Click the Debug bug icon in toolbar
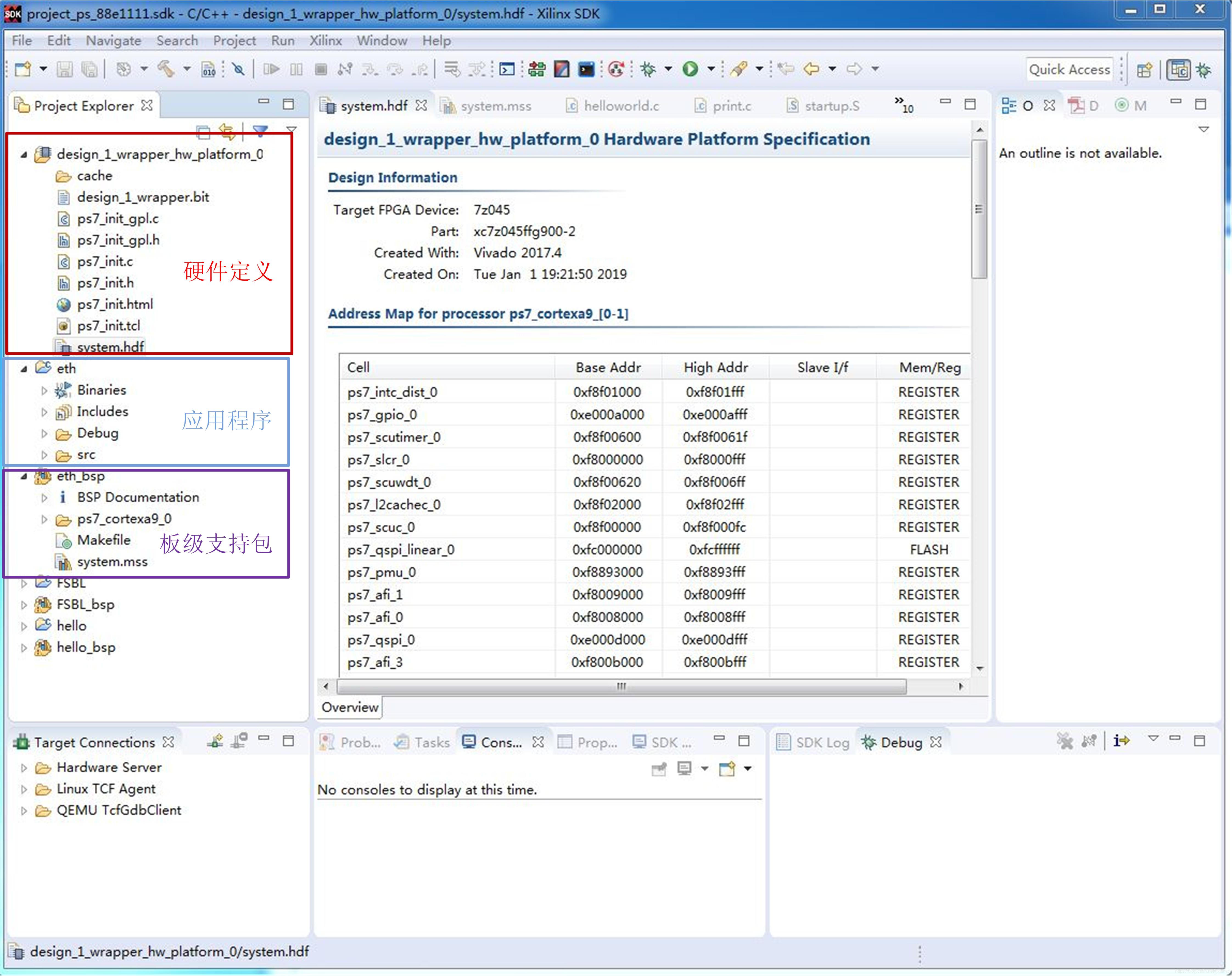 click(x=648, y=69)
